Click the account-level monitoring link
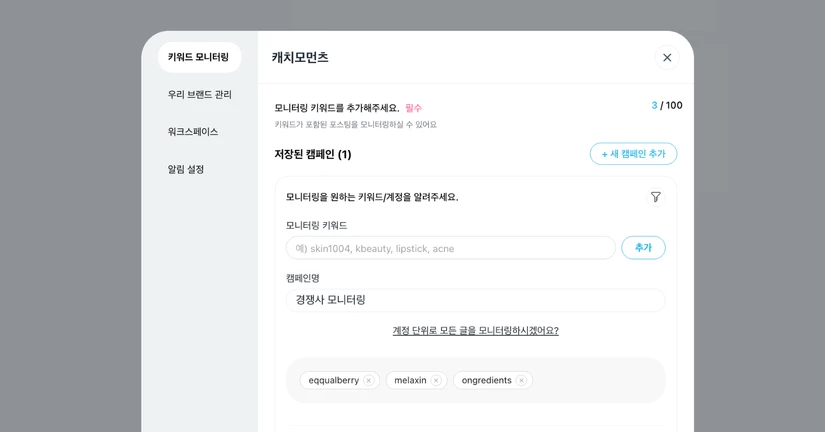825x432 pixels. (x=475, y=331)
